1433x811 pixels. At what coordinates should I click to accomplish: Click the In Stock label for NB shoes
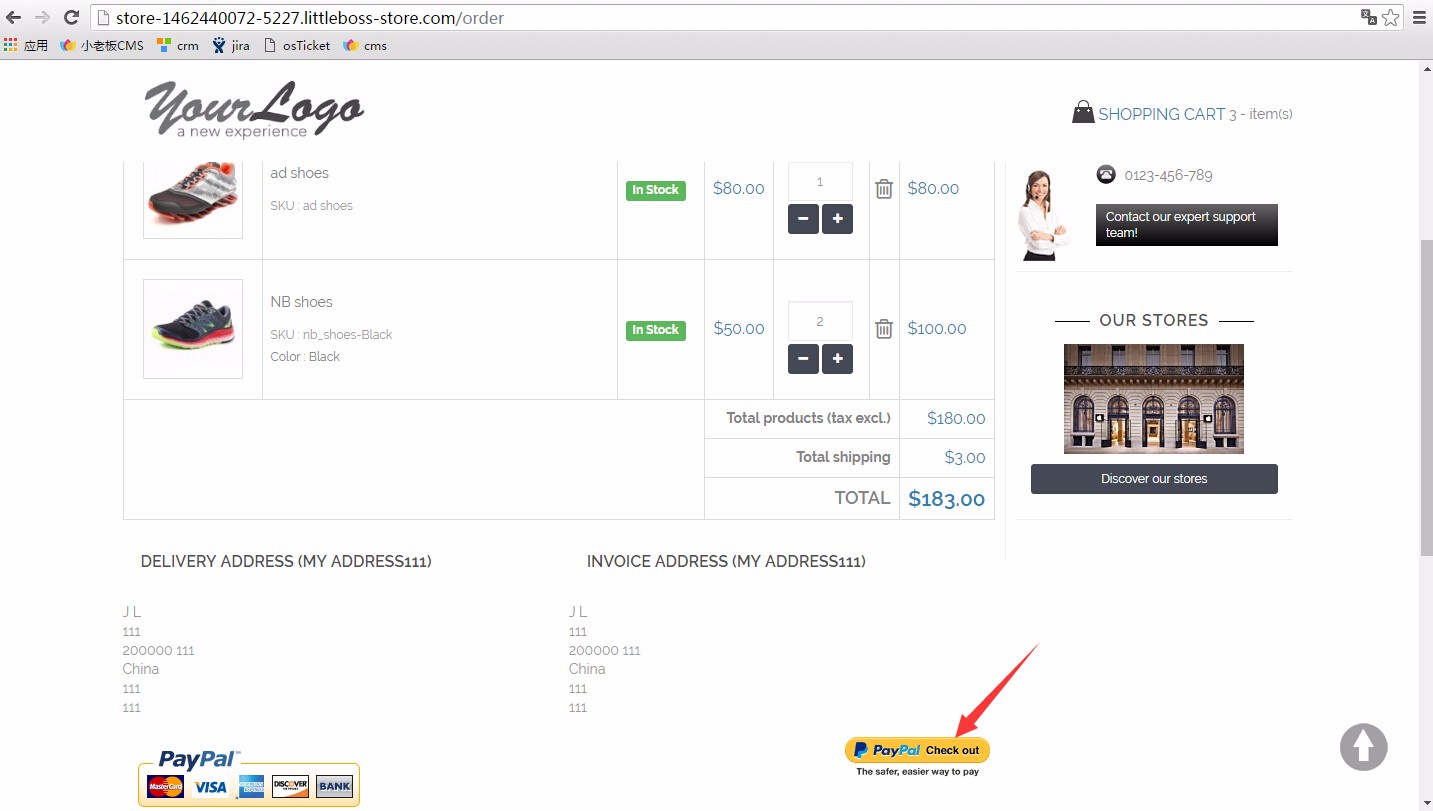tap(656, 330)
